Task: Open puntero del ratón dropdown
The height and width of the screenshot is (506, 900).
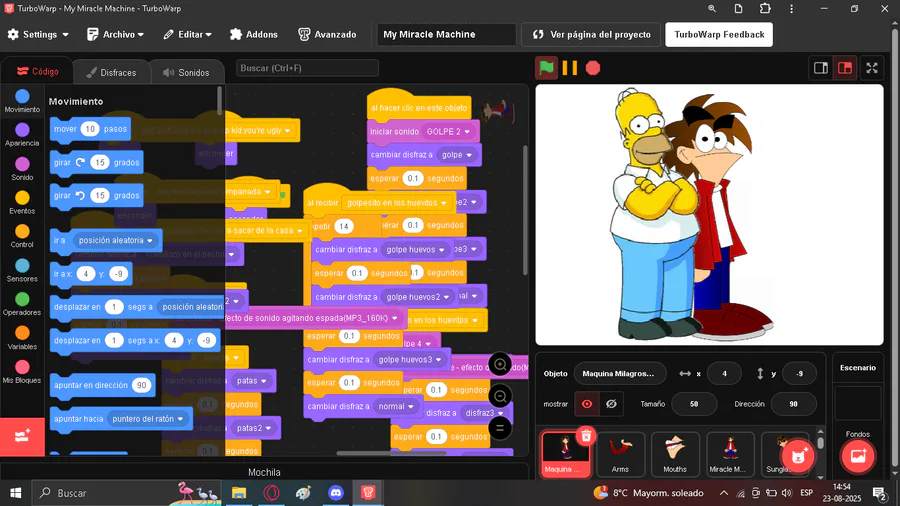Action: 148,419
